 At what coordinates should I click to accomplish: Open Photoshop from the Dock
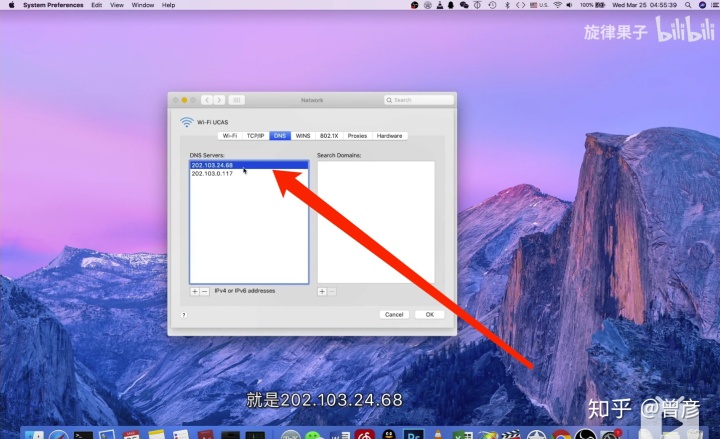tap(413, 434)
